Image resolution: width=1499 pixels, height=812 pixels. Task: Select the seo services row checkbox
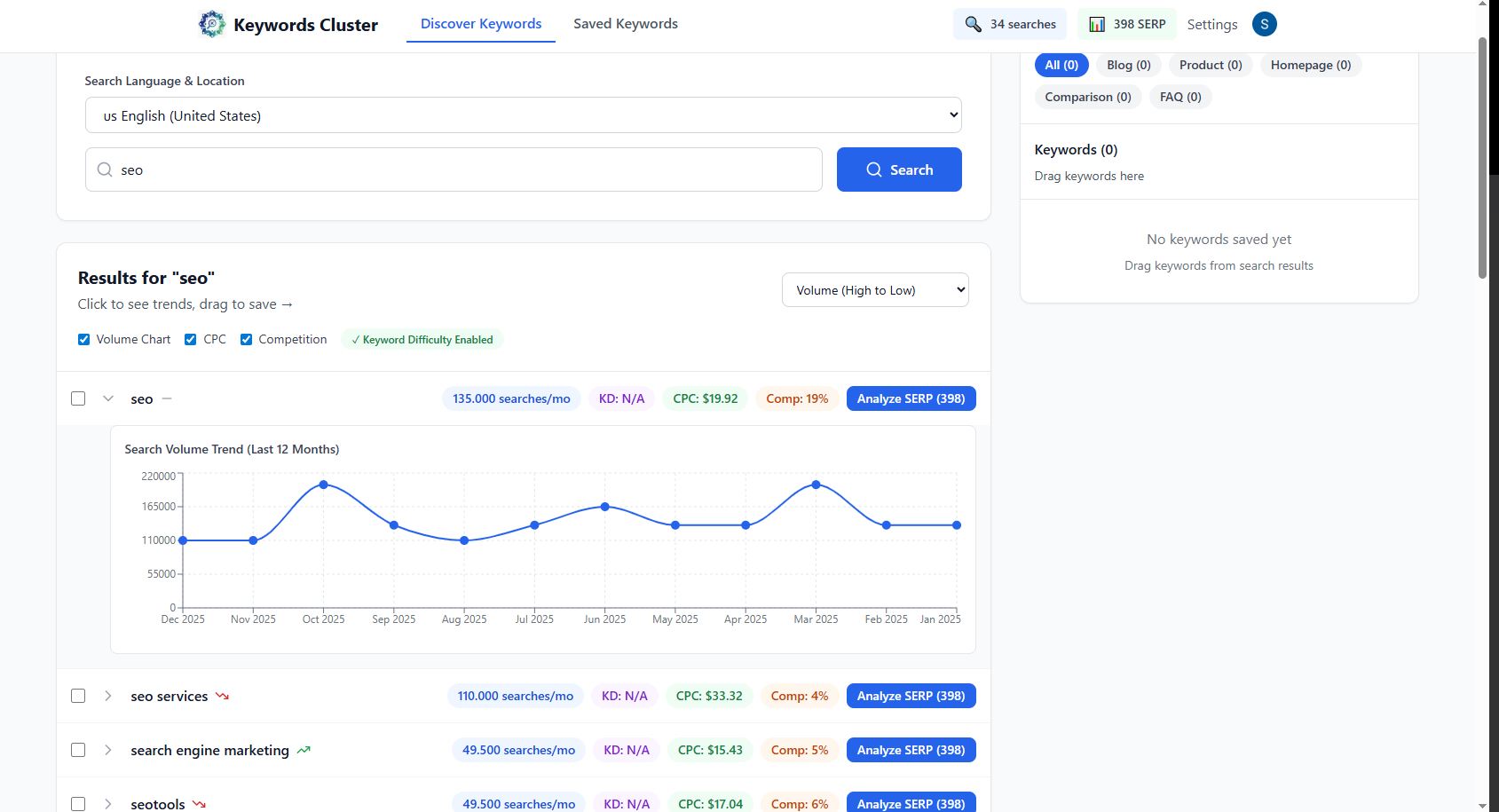pyautogui.click(x=78, y=696)
